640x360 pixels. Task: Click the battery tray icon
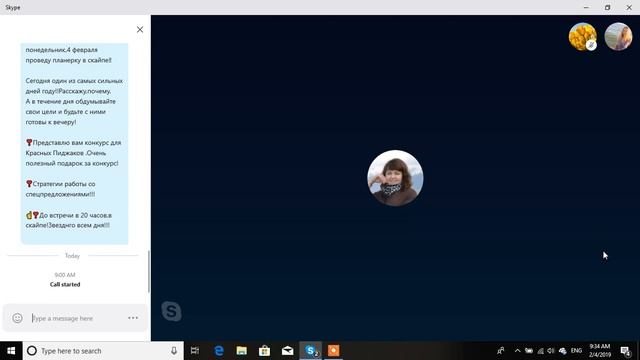coord(529,351)
